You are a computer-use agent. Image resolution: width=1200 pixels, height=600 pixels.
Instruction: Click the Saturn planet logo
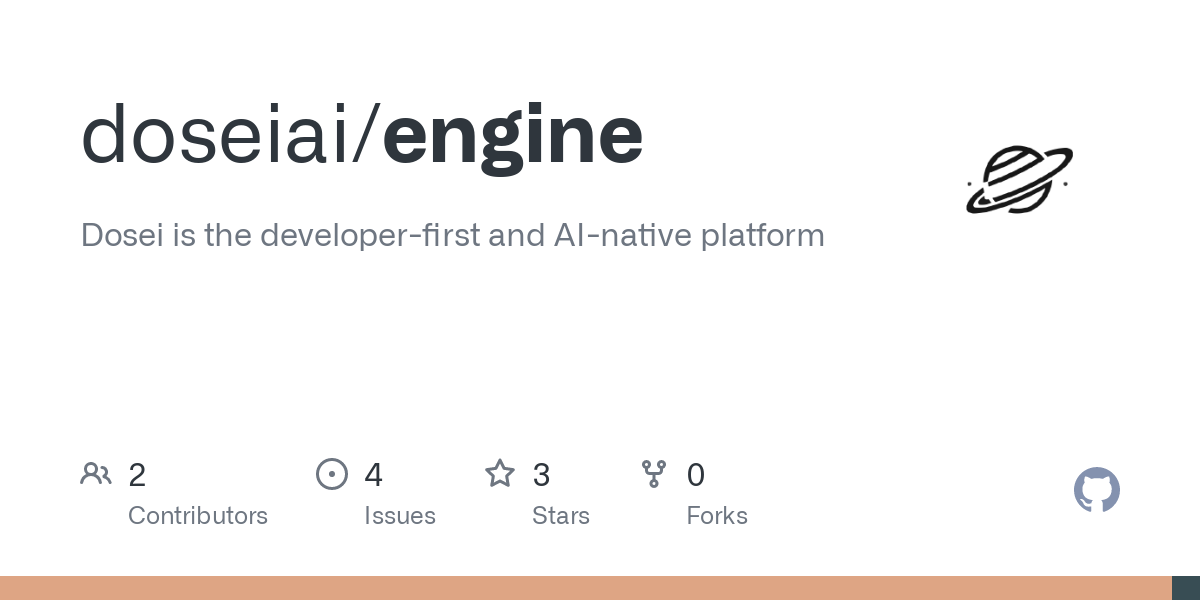[x=1019, y=180]
